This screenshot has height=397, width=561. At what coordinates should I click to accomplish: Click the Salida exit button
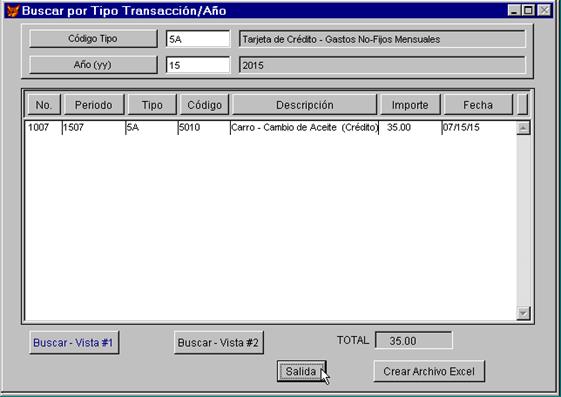pyautogui.click(x=301, y=371)
